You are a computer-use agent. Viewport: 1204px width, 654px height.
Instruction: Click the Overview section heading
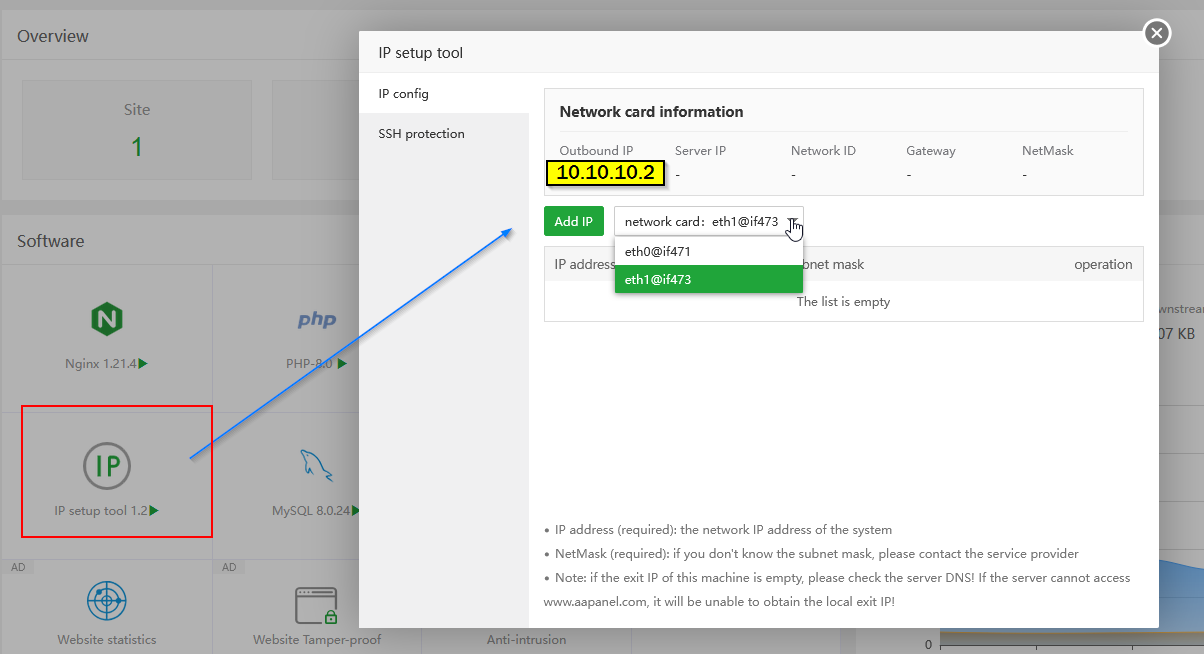tap(53, 36)
